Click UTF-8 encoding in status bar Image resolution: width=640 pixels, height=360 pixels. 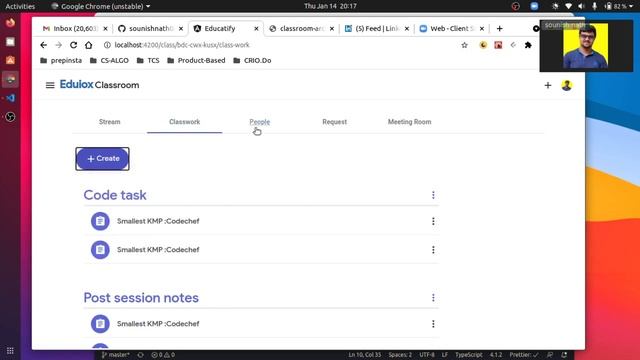point(427,355)
